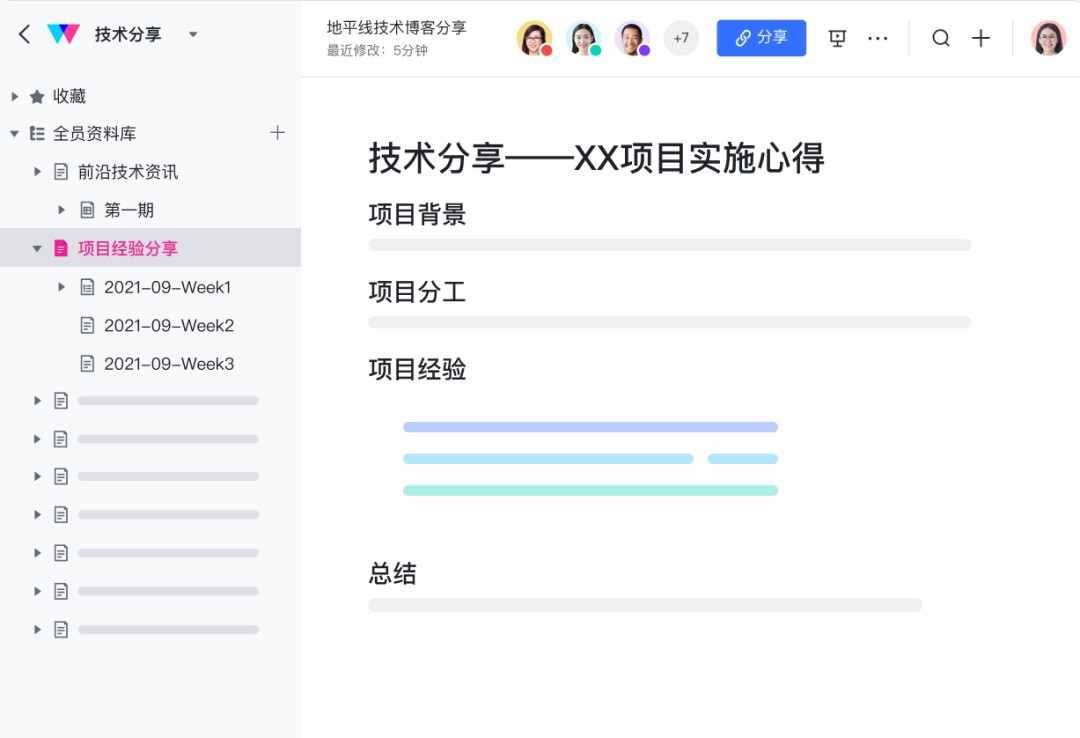This screenshot has height=738, width=1080.
Task: Open the 前沿技术资讯 page
Action: pyautogui.click(x=127, y=172)
